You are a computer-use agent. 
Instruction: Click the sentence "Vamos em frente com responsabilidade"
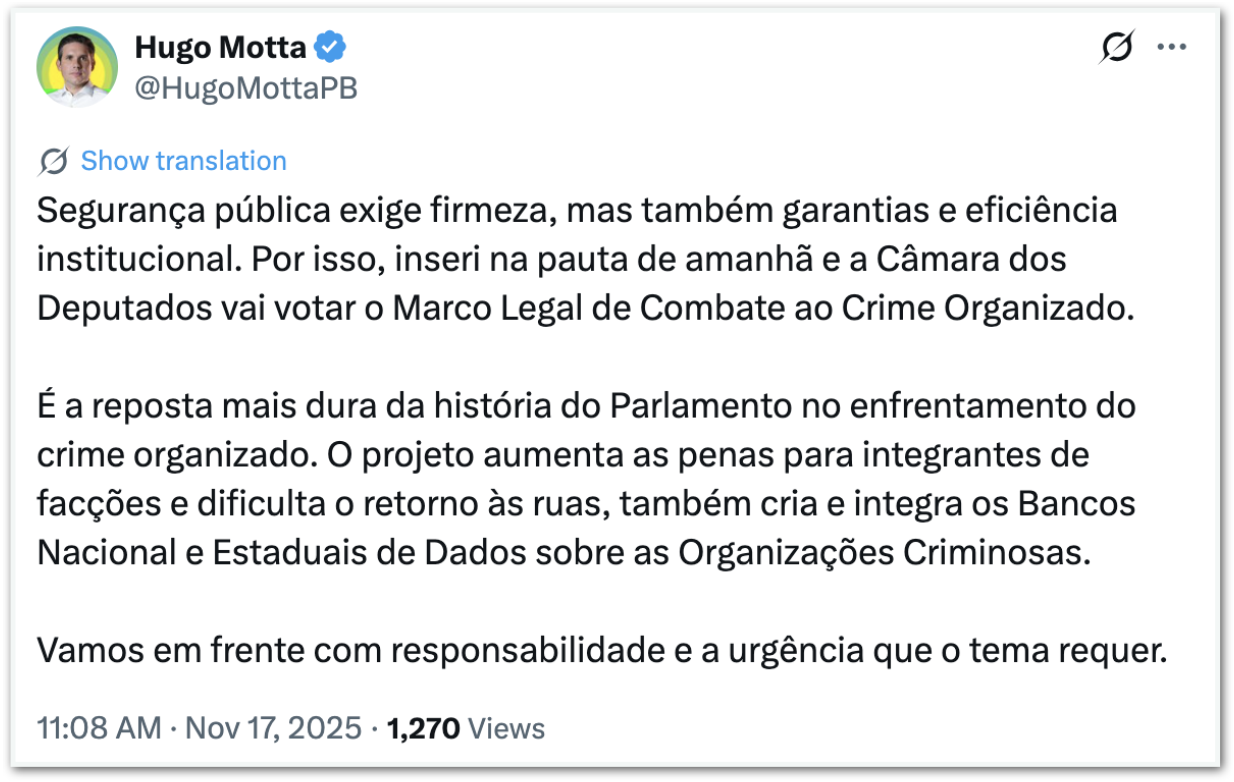click(600, 651)
